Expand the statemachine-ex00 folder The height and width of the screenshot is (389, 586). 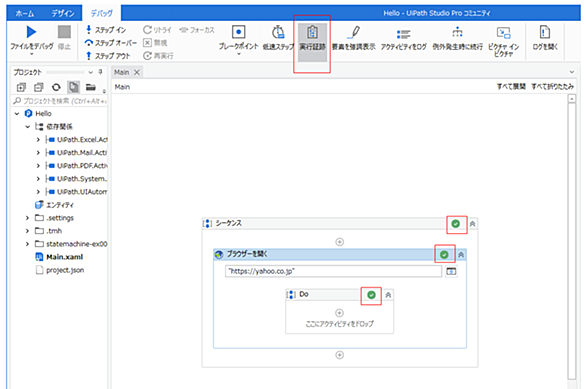pyautogui.click(x=27, y=244)
